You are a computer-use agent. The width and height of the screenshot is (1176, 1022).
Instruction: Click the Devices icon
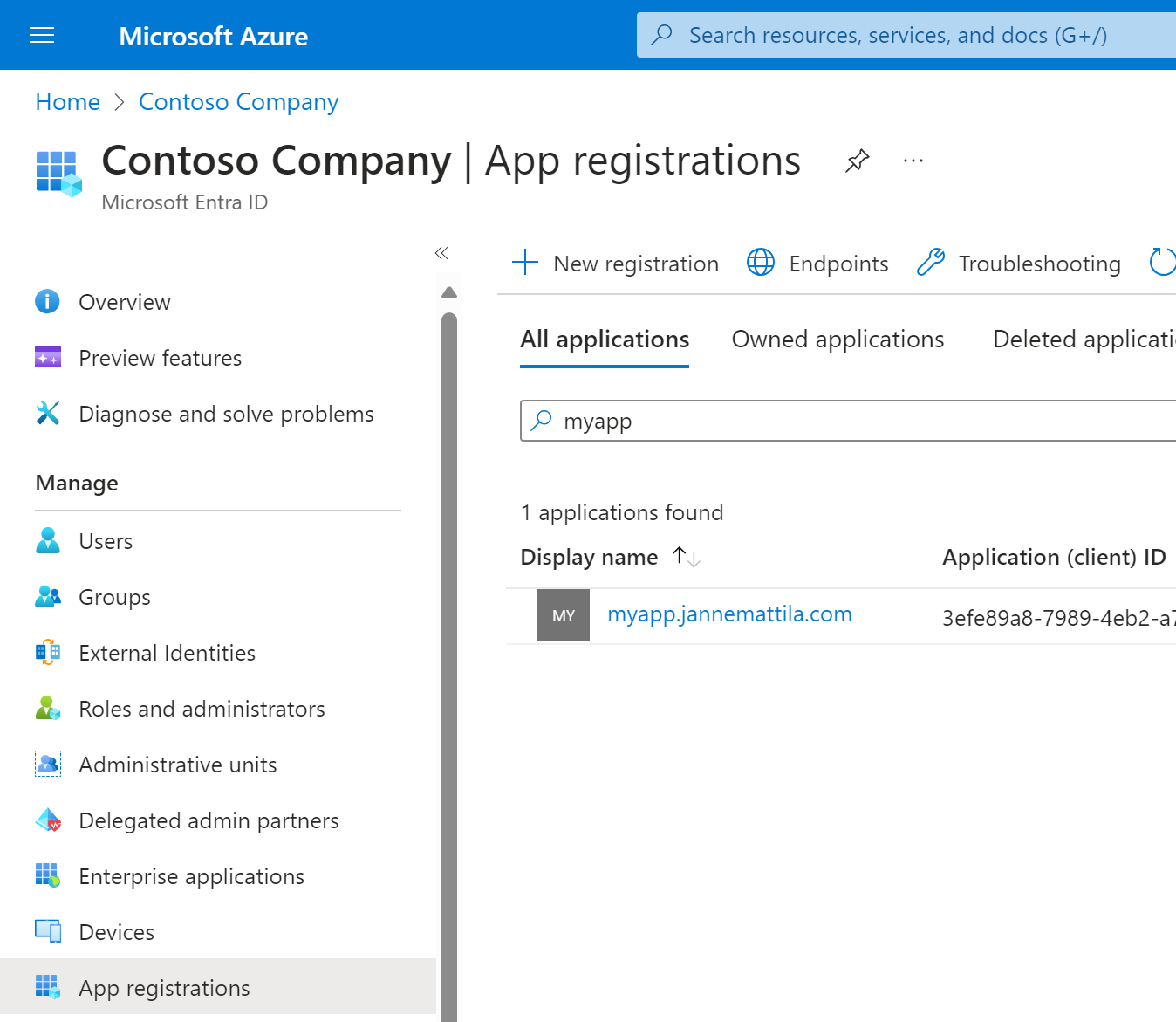(x=48, y=932)
